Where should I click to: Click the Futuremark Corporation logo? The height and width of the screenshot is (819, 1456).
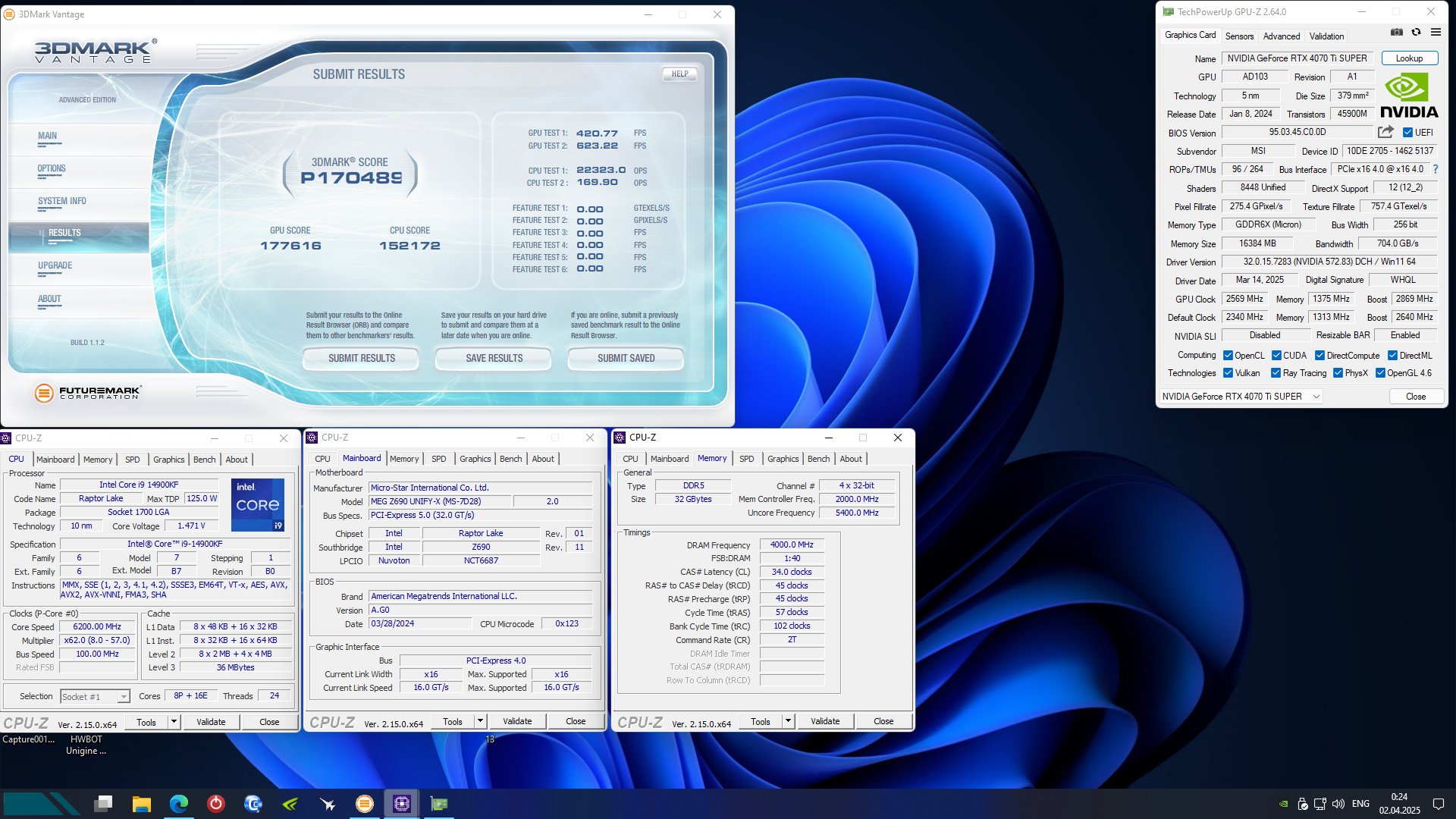point(88,392)
